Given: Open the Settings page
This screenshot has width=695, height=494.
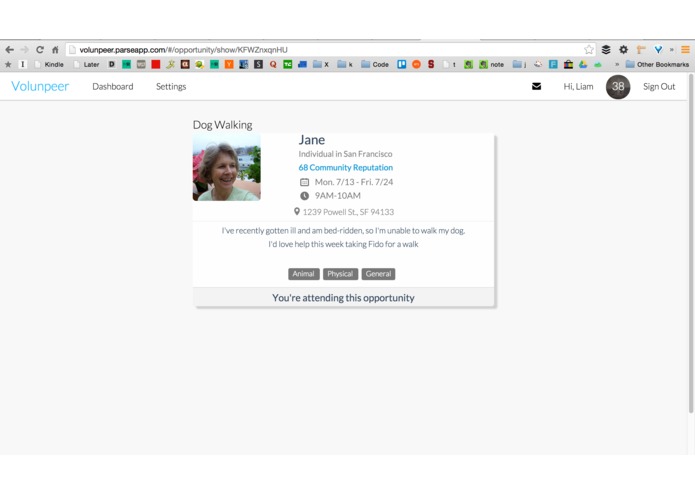Looking at the screenshot, I should 171,86.
